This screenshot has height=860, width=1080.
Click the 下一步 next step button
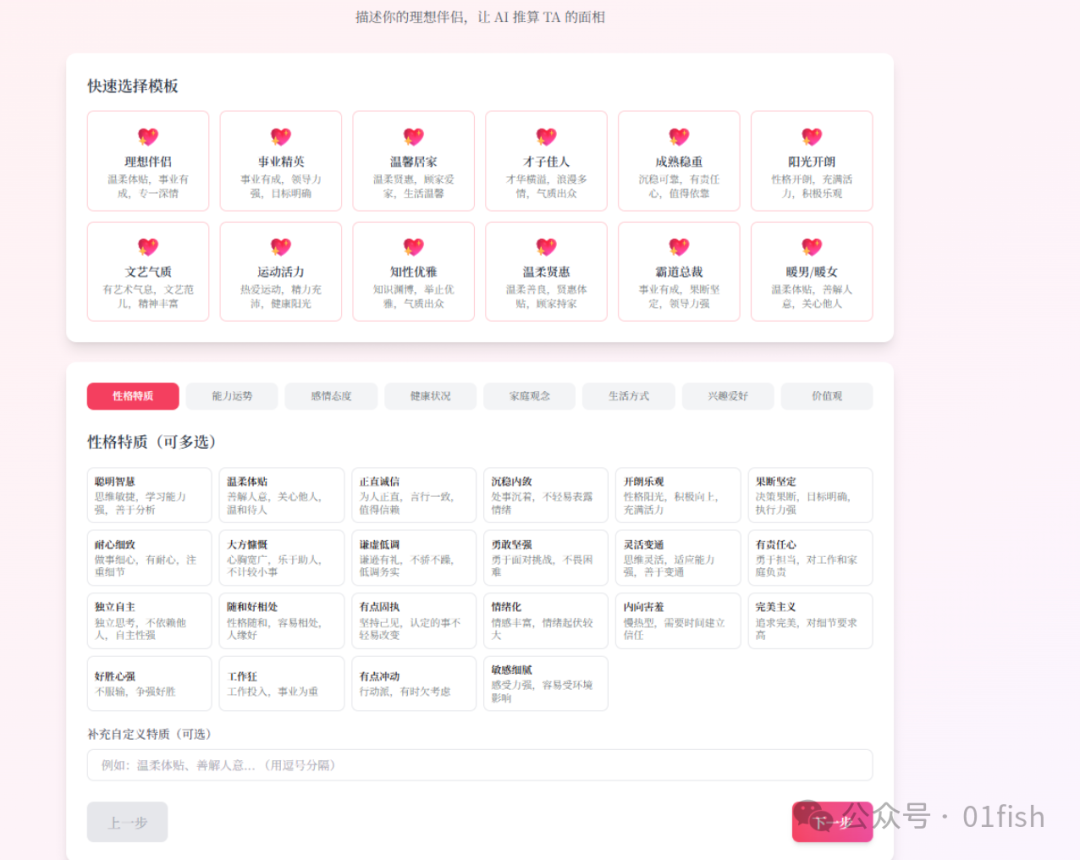832,822
